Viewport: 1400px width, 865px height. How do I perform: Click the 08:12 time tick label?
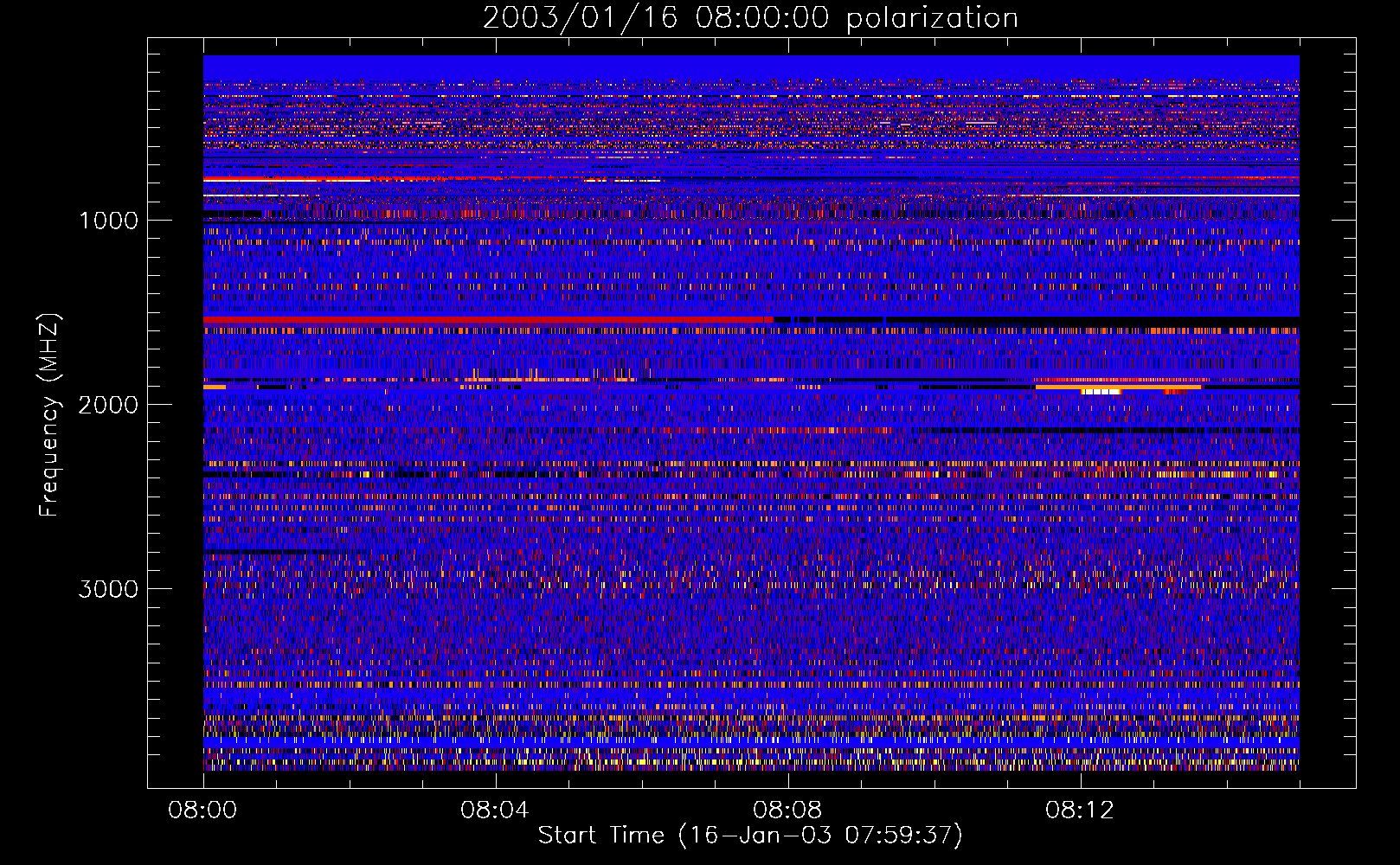click(1079, 811)
